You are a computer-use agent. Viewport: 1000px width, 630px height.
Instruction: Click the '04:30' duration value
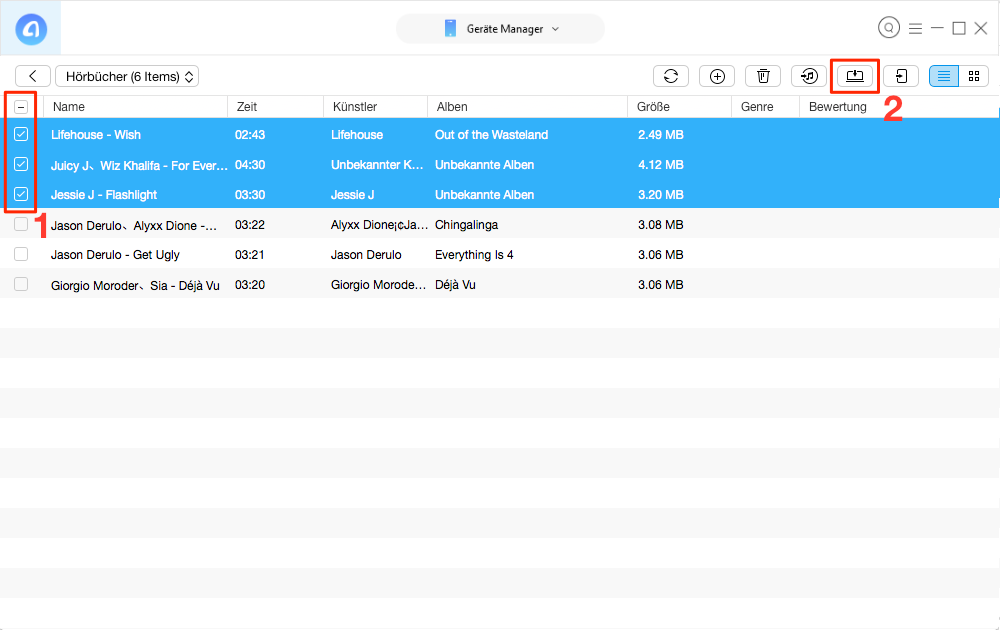pos(250,165)
